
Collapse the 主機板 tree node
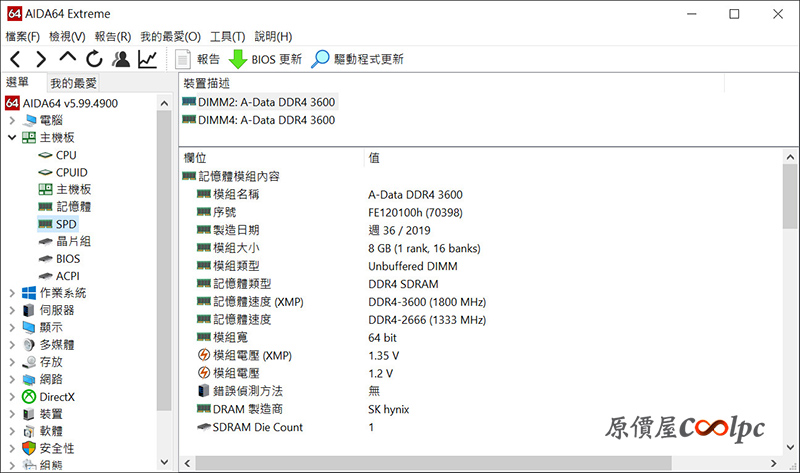[12, 138]
